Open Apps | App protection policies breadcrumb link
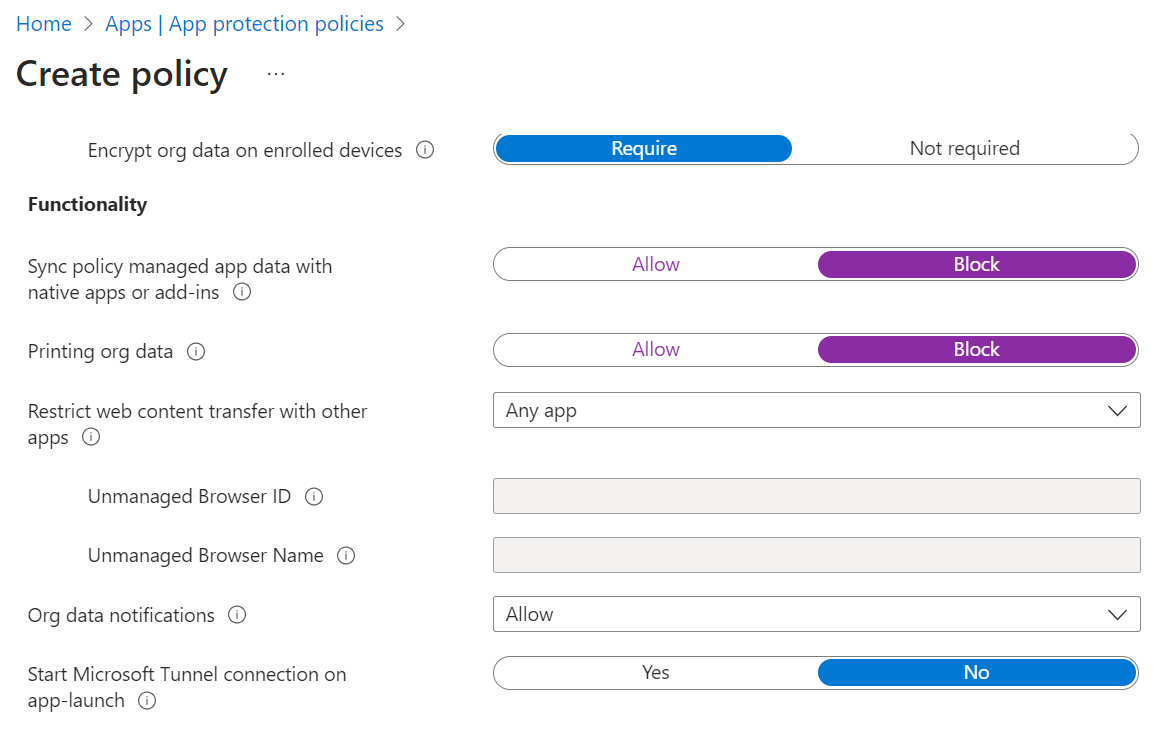 tap(244, 23)
